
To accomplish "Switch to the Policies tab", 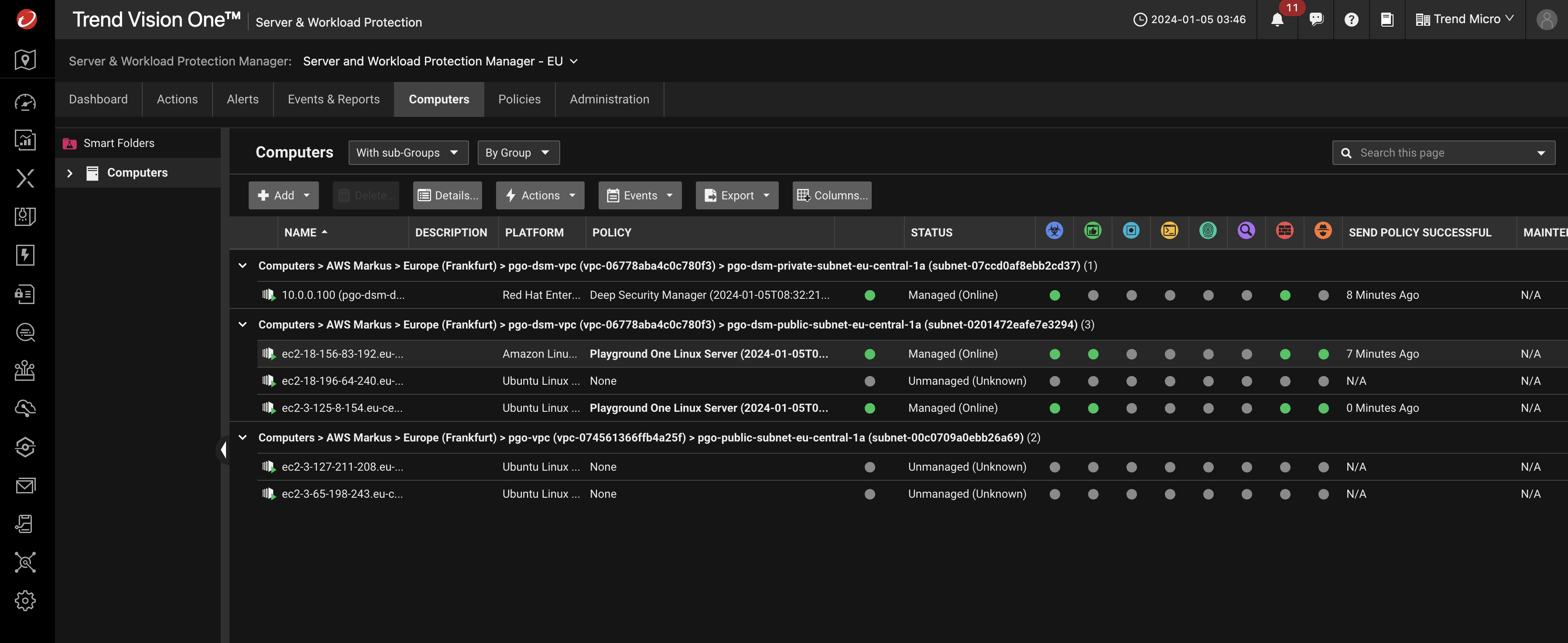I will tap(519, 99).
